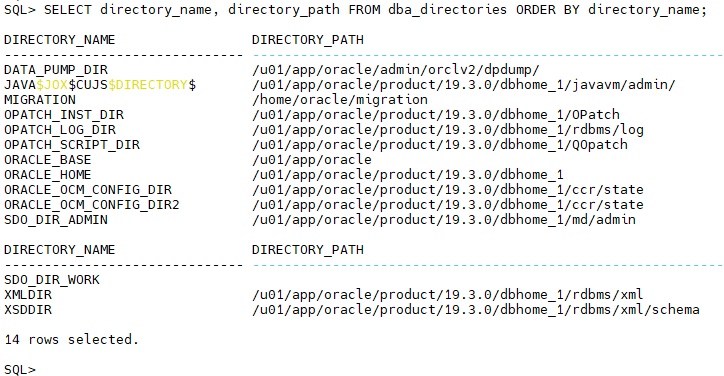Click the OPATCH_INST_DIR row name
This screenshot has width=724, height=376.
pyautogui.click(x=64, y=115)
